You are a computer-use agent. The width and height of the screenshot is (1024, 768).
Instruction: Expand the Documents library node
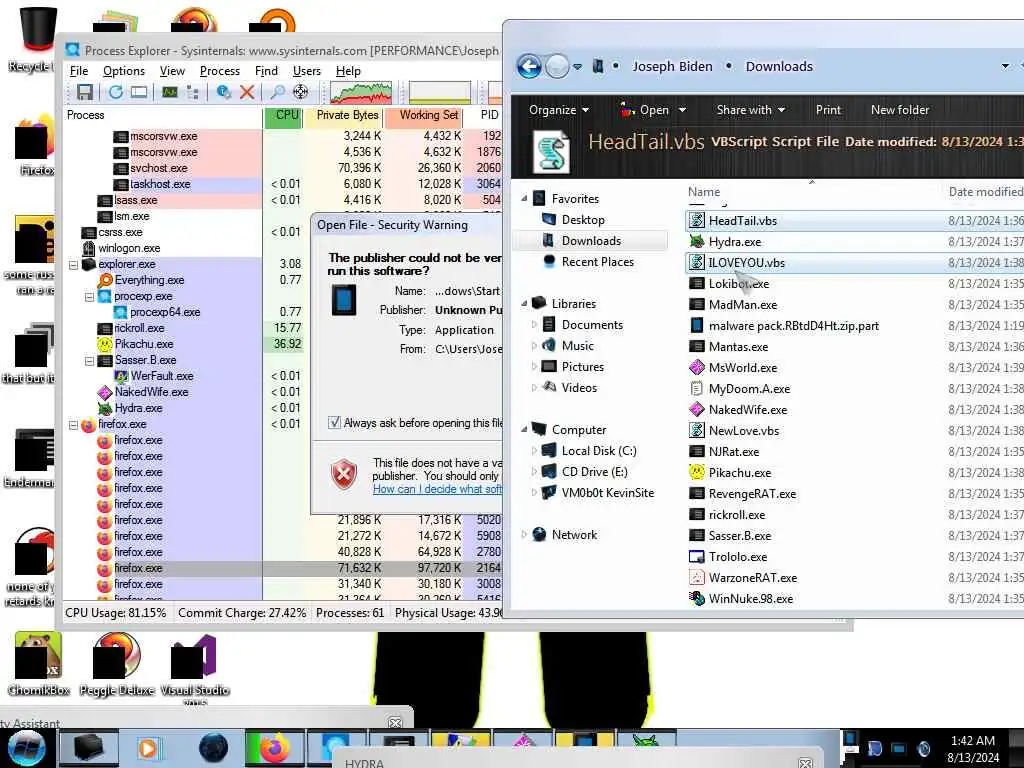534,325
